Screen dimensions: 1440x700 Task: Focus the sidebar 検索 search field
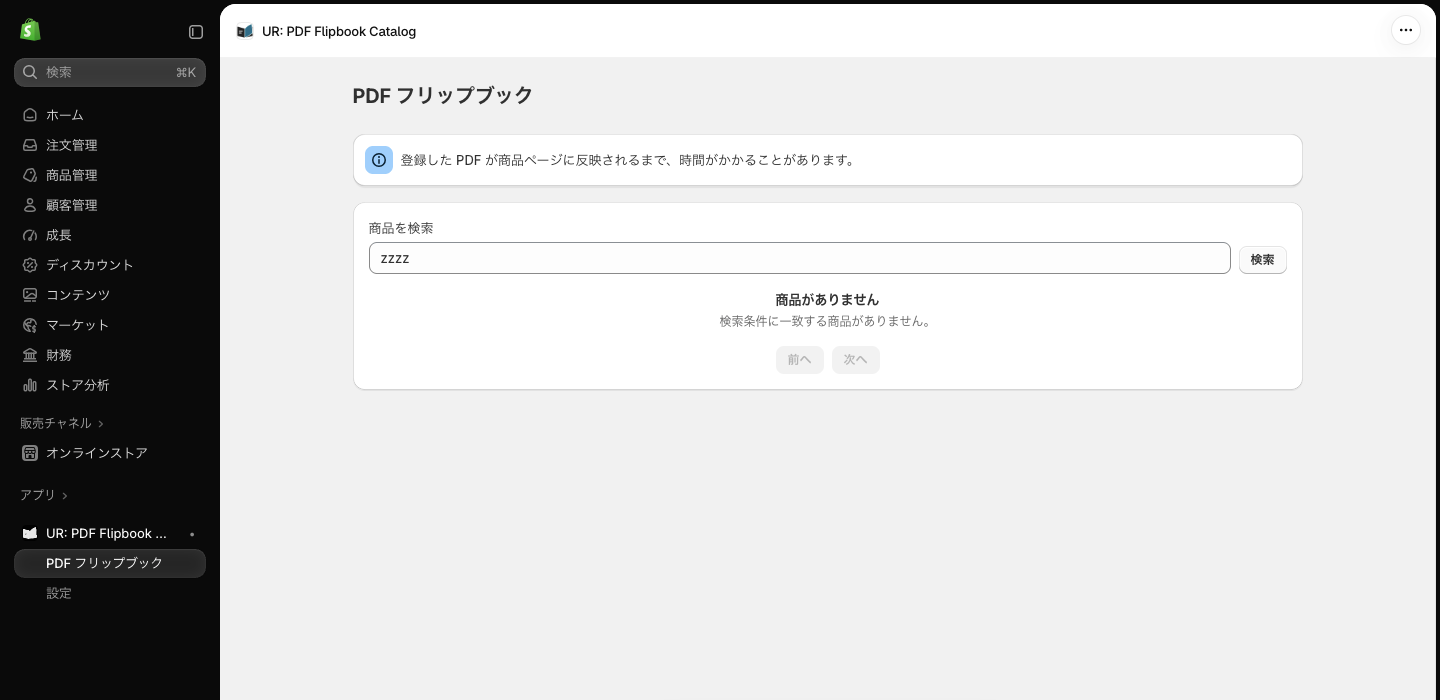coord(110,72)
